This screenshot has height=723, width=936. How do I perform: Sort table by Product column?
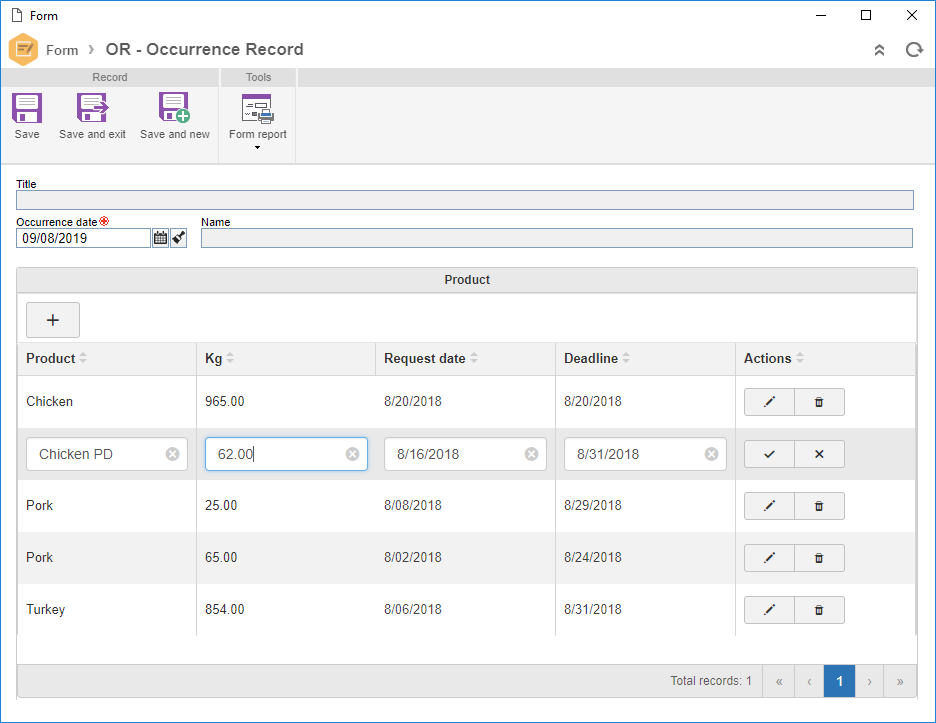[83, 358]
